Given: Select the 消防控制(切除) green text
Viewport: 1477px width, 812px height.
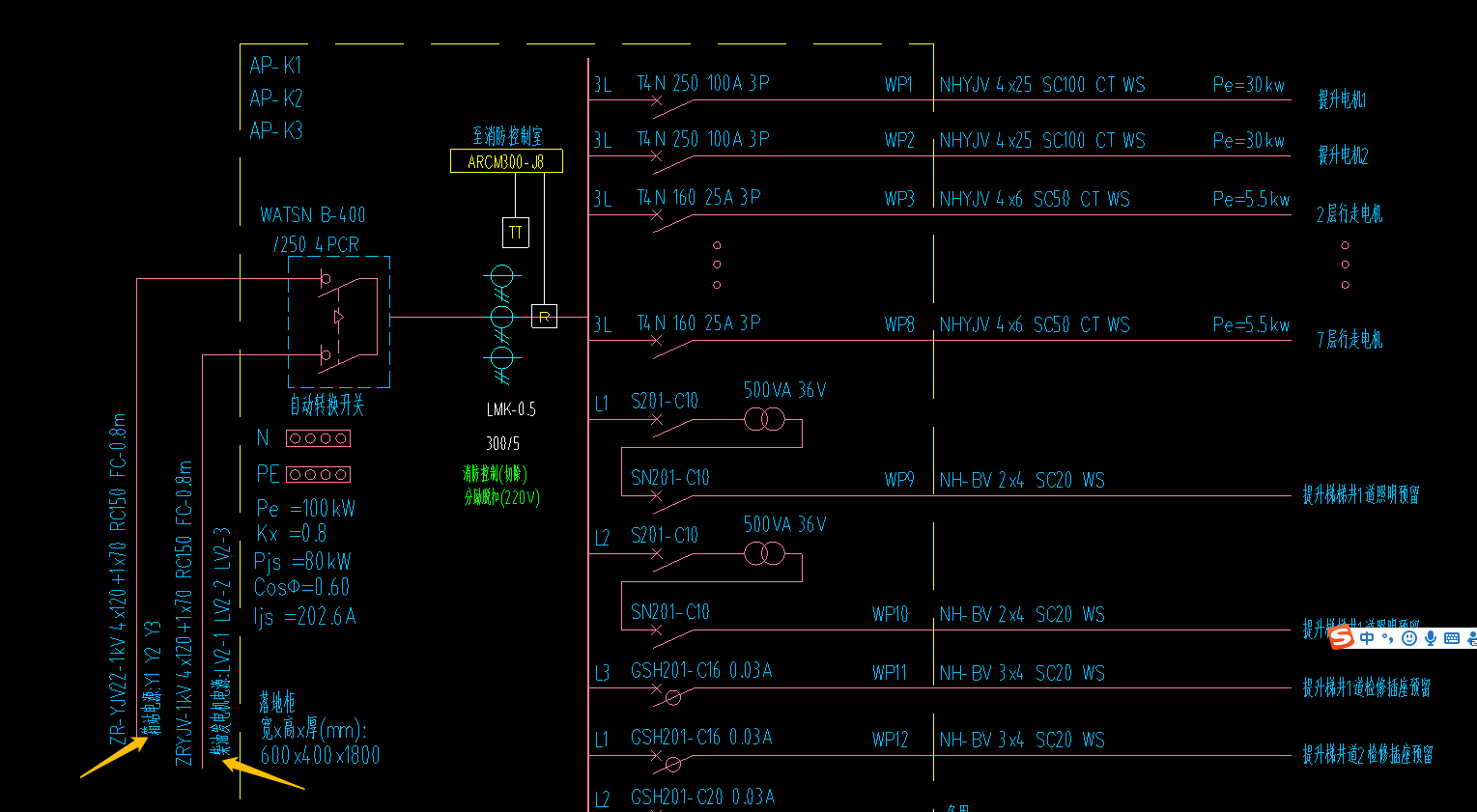Looking at the screenshot, I should pyautogui.click(x=495, y=473).
